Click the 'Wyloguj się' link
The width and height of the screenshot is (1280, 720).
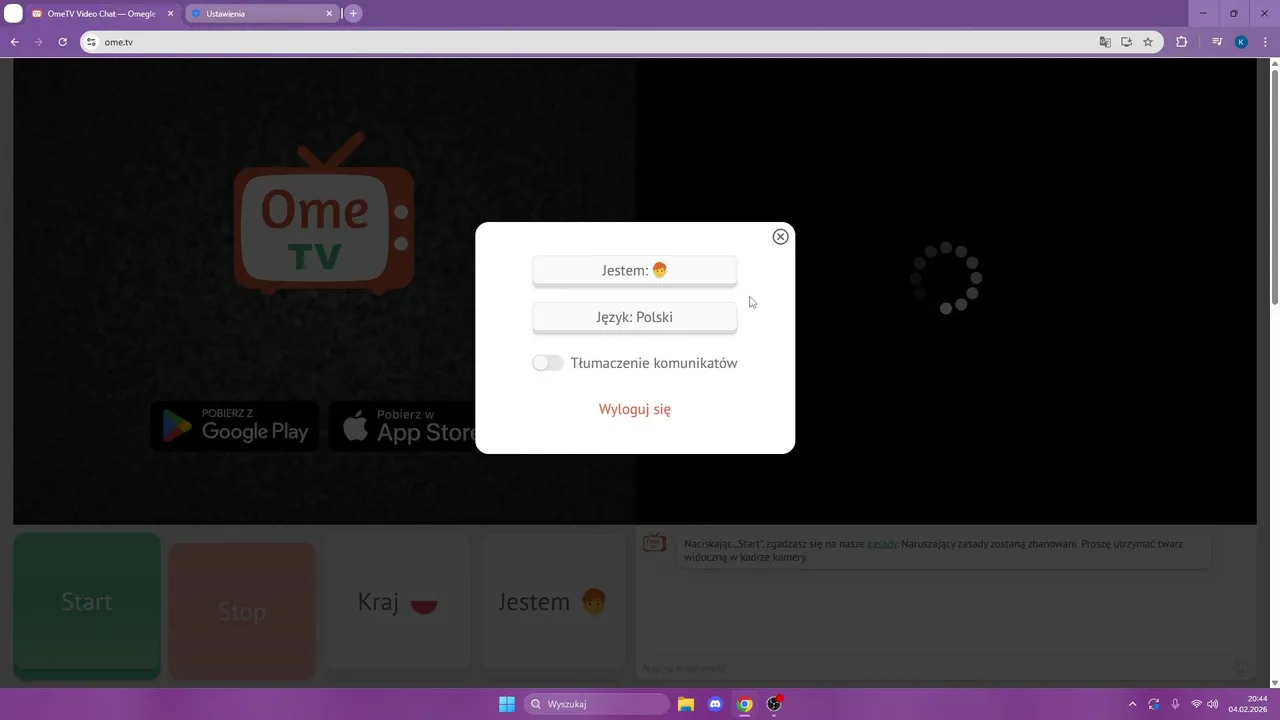tap(635, 409)
